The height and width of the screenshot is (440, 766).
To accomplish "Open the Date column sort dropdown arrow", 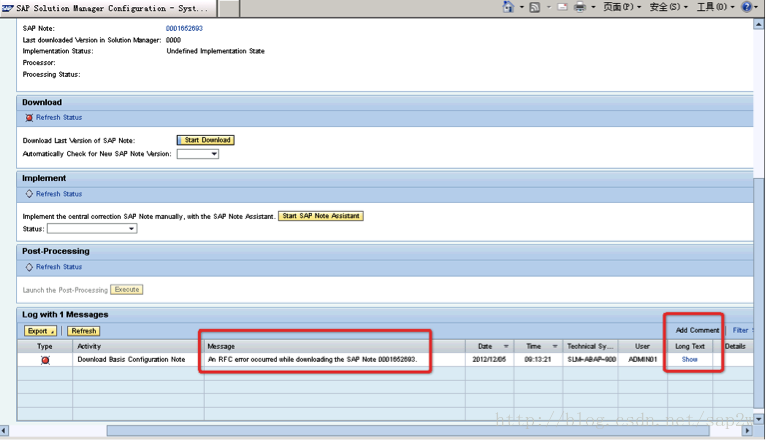I will click(x=506, y=346).
